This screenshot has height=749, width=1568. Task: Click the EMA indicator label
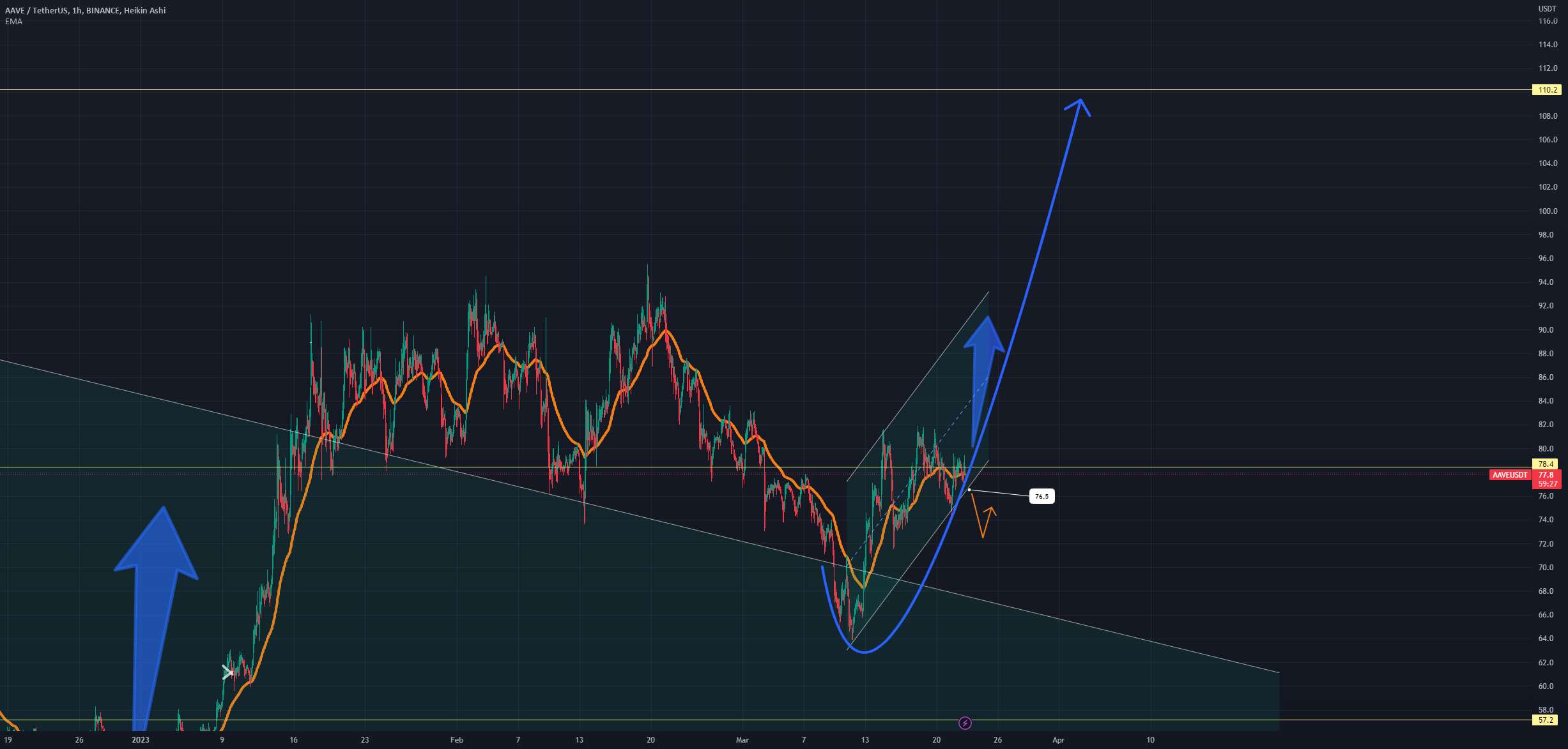pyautogui.click(x=13, y=22)
